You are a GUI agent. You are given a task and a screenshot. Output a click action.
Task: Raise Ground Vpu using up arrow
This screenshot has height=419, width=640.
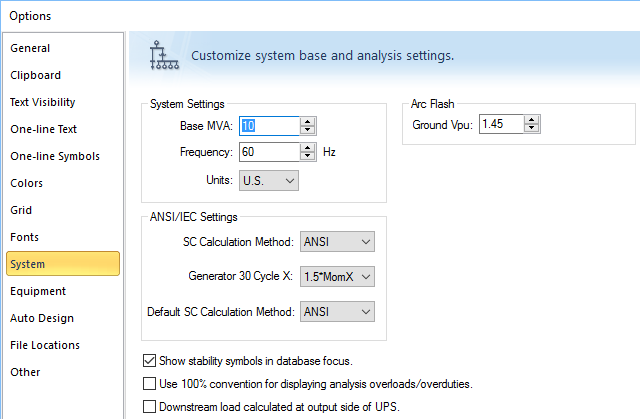tap(531, 120)
